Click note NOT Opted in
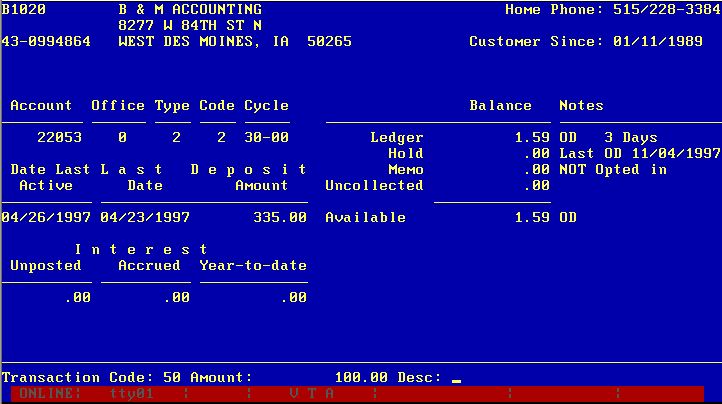Screen dimensions: 722x404 [613, 170]
